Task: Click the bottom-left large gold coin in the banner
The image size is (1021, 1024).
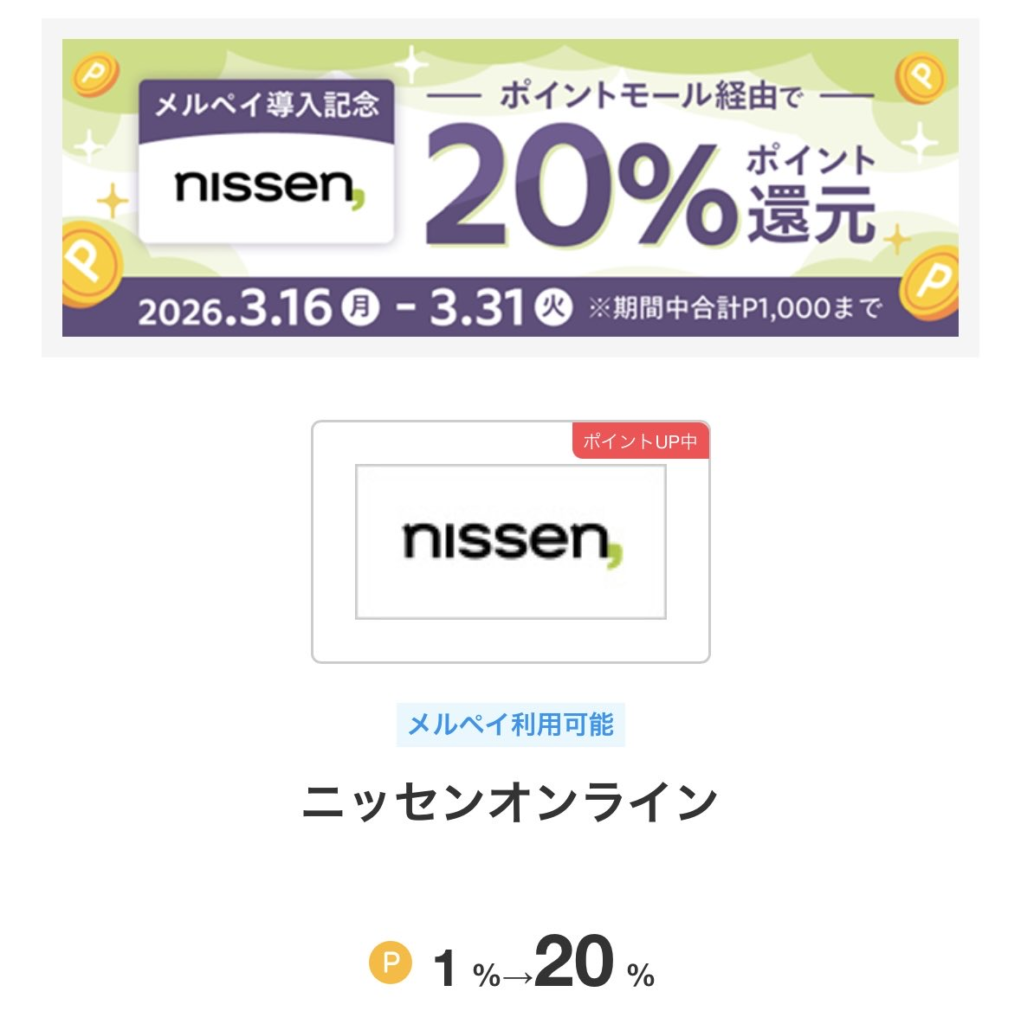Action: [91, 265]
